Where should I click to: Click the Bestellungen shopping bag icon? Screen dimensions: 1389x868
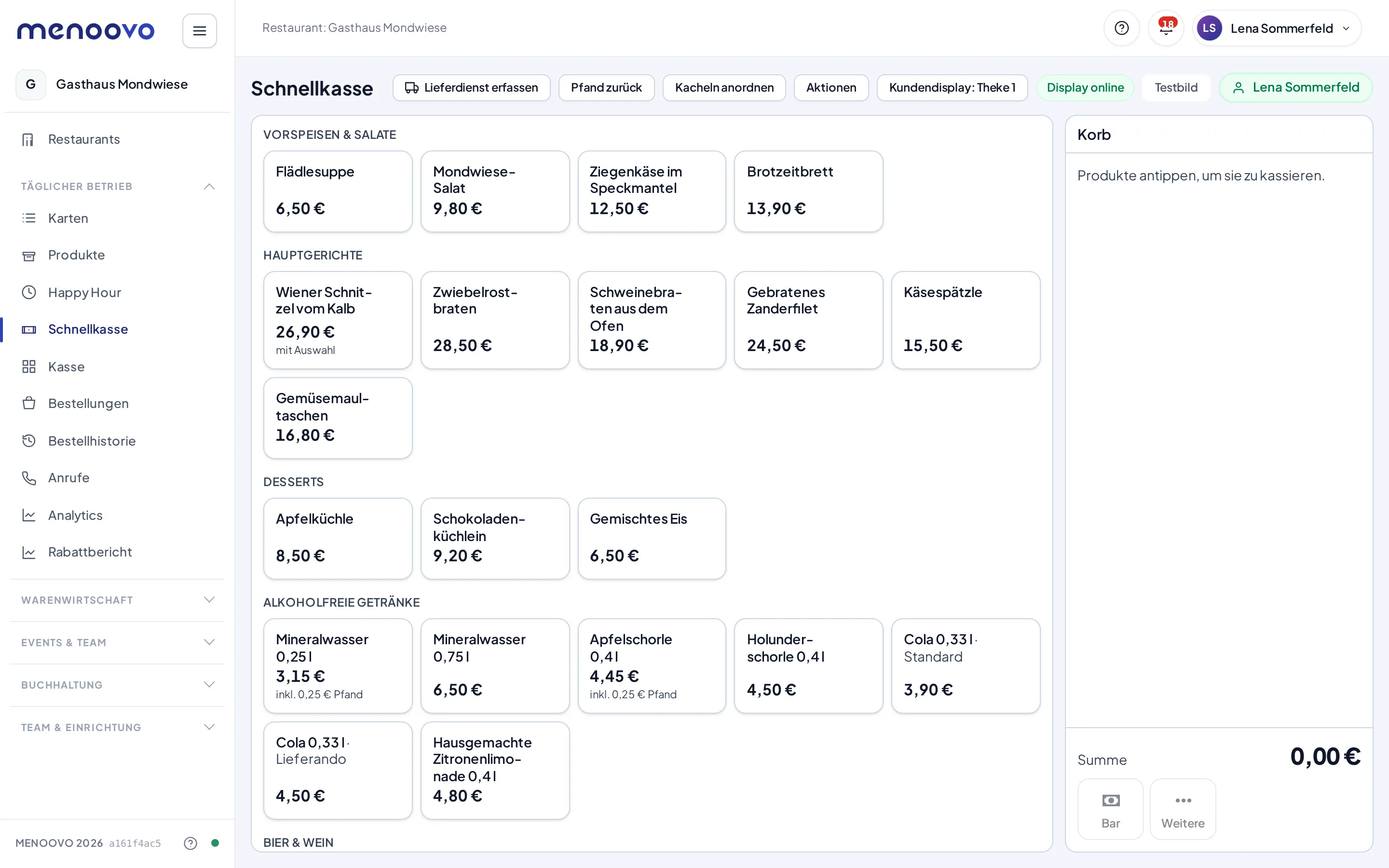29,404
